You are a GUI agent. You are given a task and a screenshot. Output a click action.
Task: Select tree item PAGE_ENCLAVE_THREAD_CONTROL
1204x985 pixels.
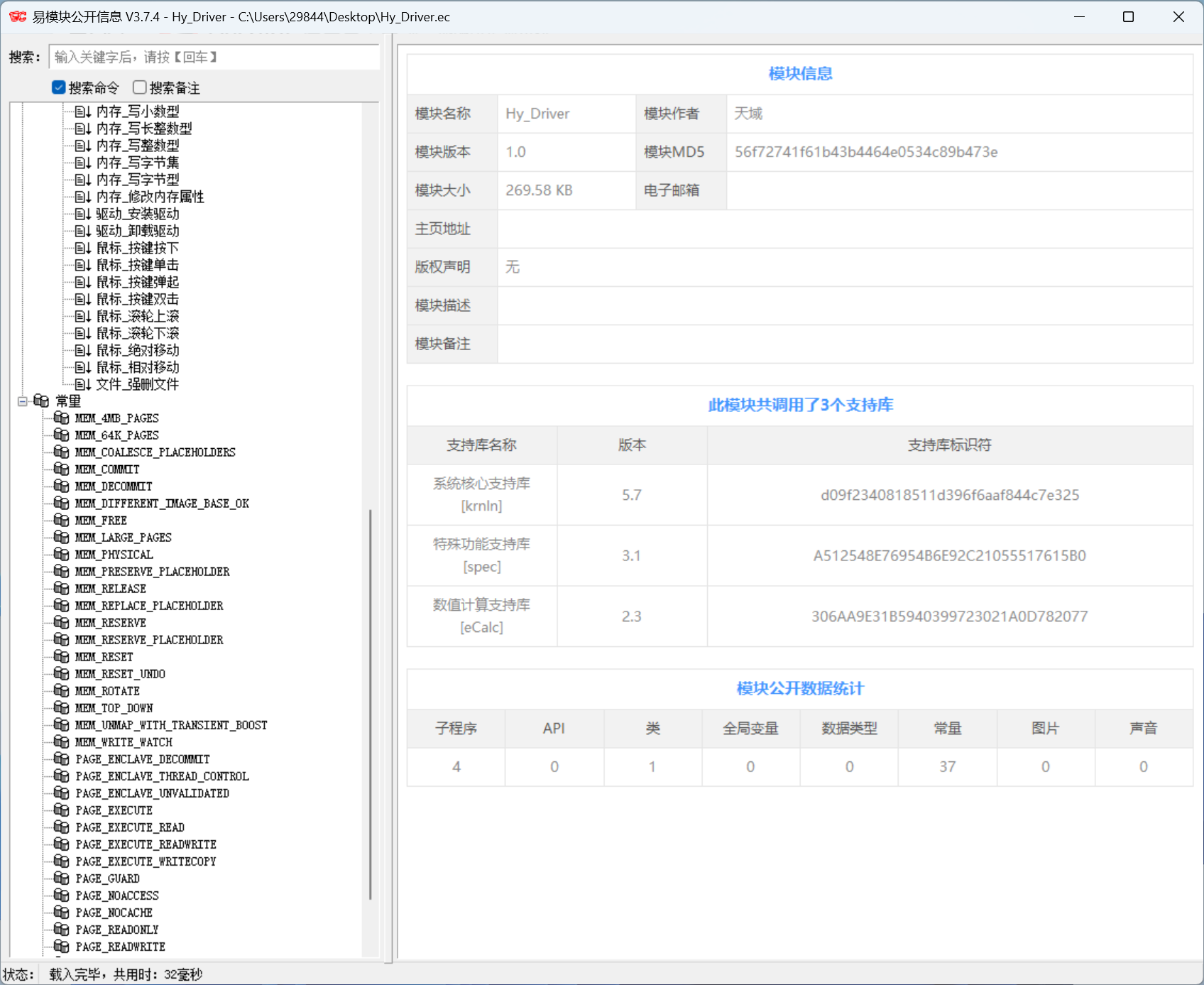[163, 776]
